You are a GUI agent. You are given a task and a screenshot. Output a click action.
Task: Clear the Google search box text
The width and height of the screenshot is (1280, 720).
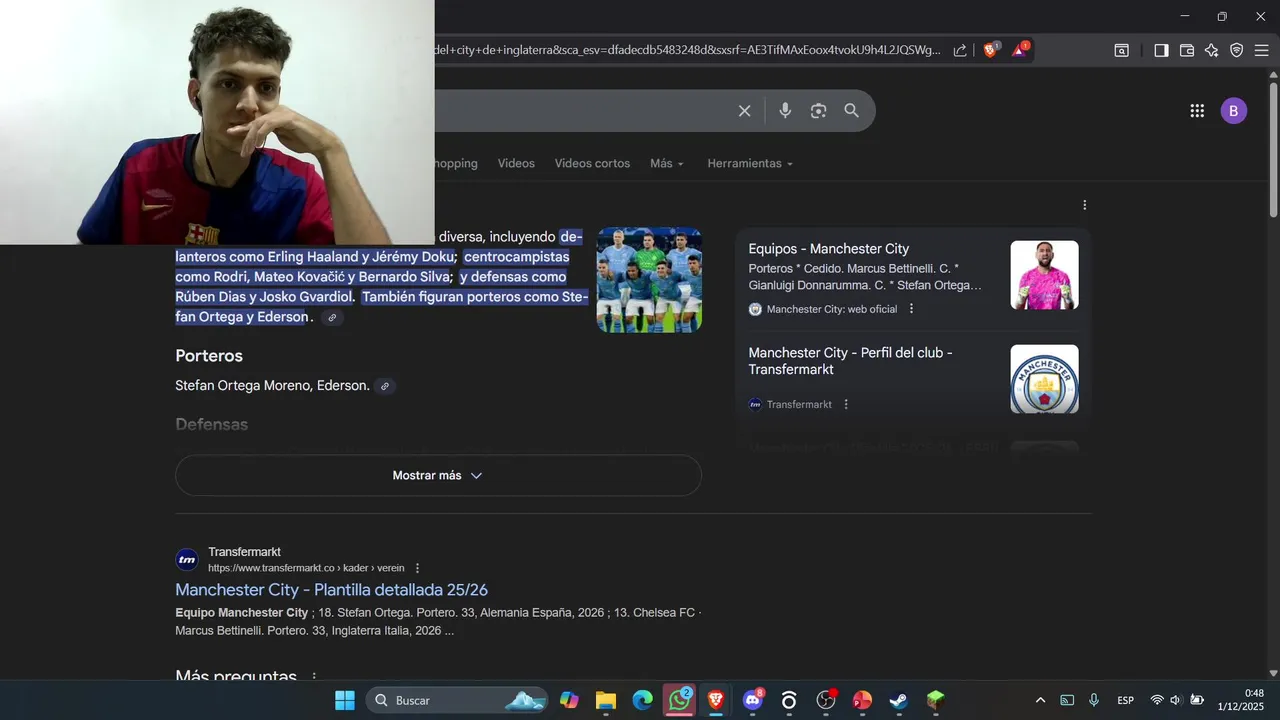click(744, 111)
